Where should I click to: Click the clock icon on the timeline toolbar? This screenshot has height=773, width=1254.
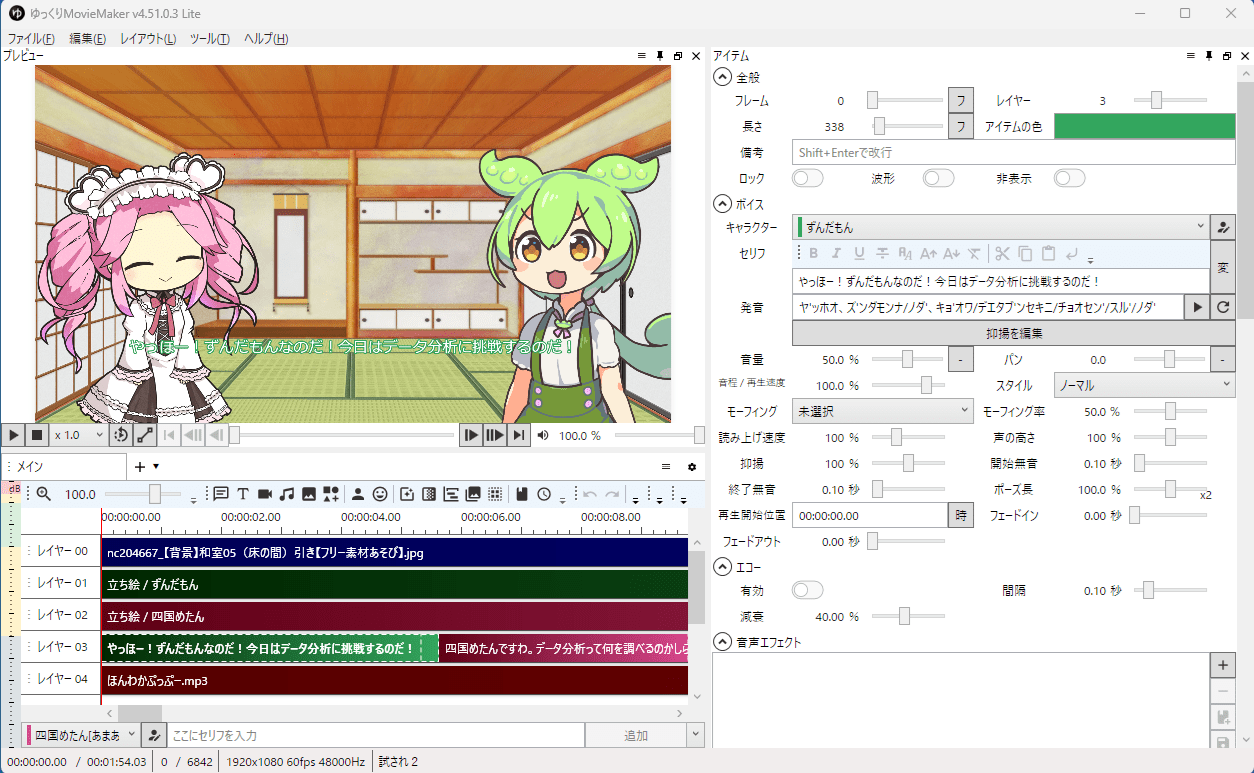click(x=543, y=493)
